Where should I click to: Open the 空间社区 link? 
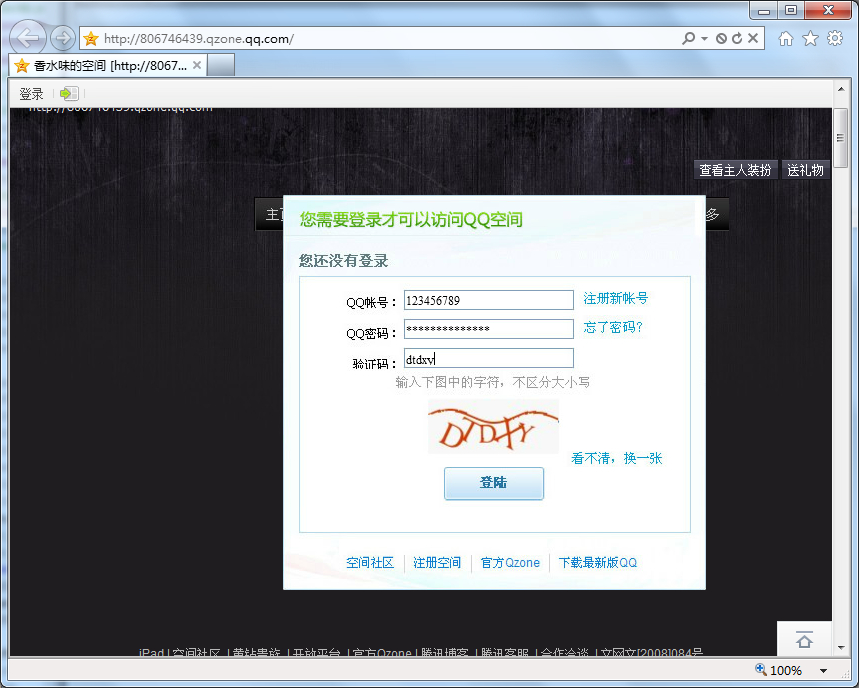click(x=370, y=563)
